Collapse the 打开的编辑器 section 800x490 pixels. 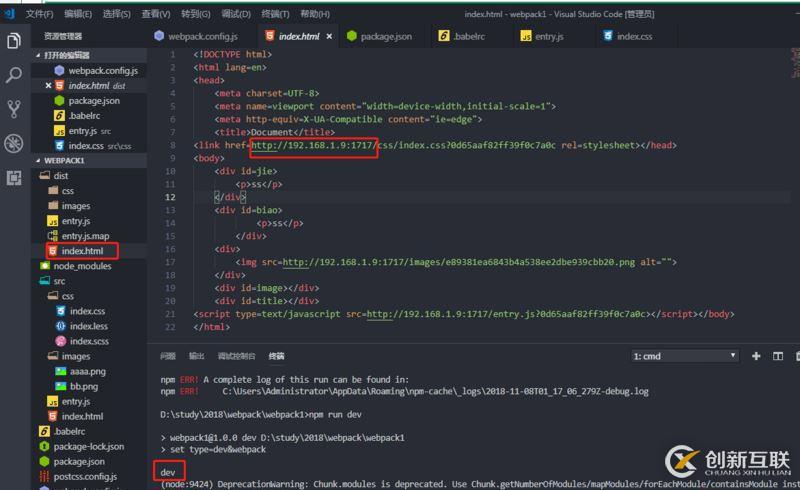pos(89,55)
